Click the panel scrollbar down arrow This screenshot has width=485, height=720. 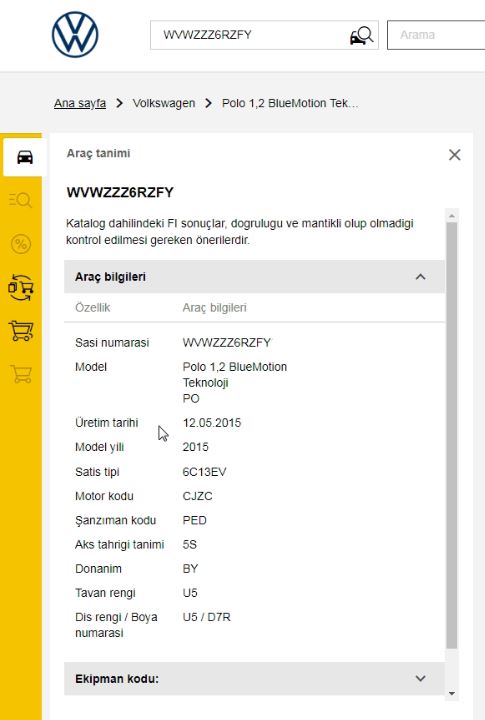[x=452, y=693]
